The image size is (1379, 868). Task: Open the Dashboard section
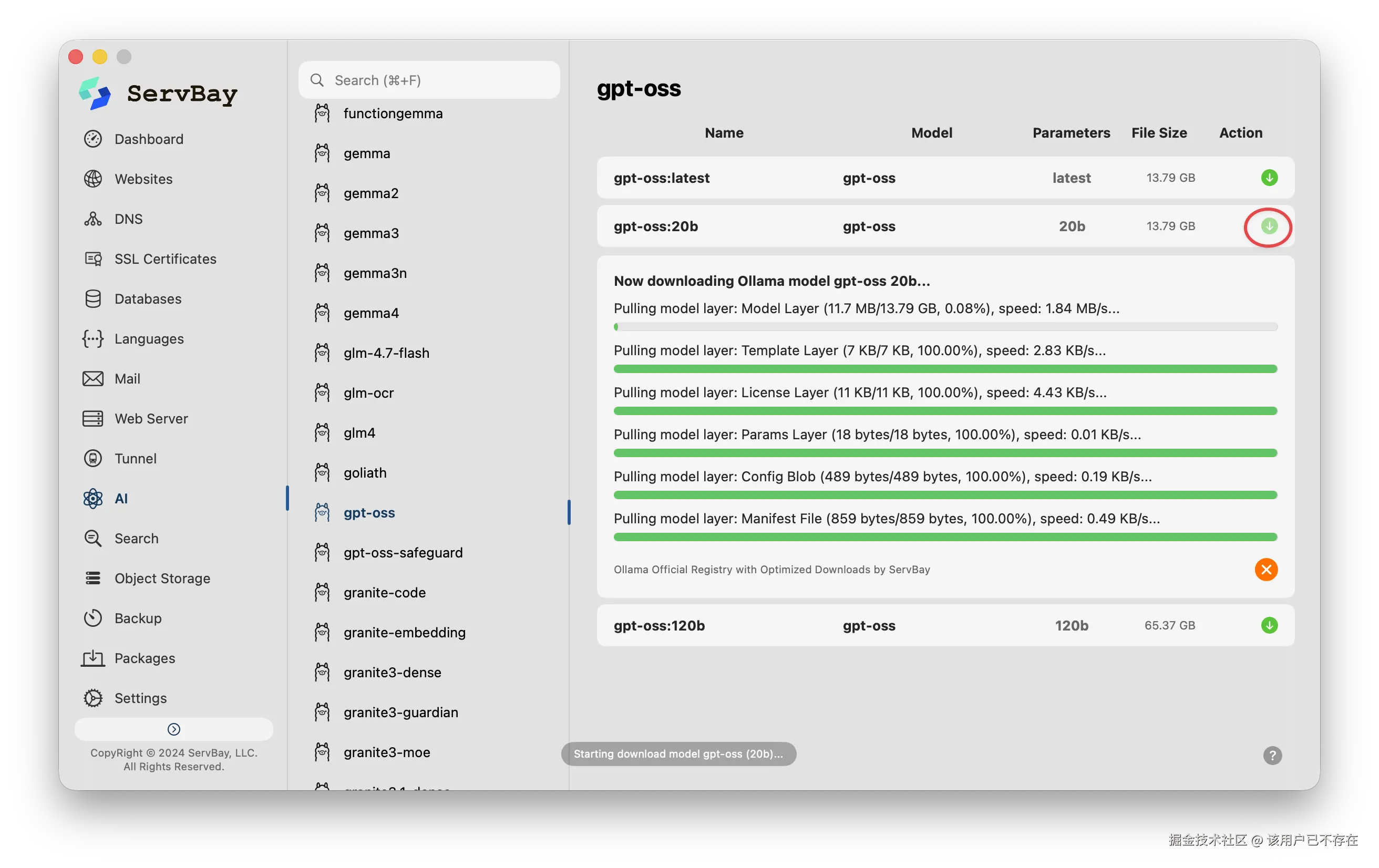[x=148, y=139]
